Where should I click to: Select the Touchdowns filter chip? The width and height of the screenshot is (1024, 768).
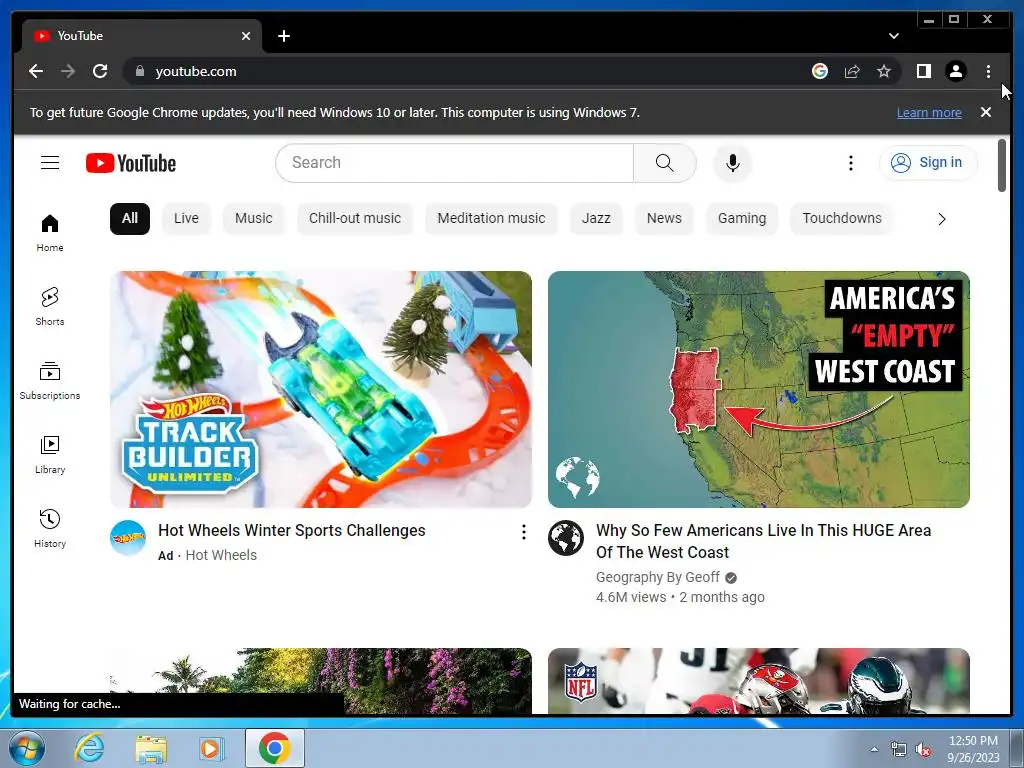pyautogui.click(x=842, y=218)
